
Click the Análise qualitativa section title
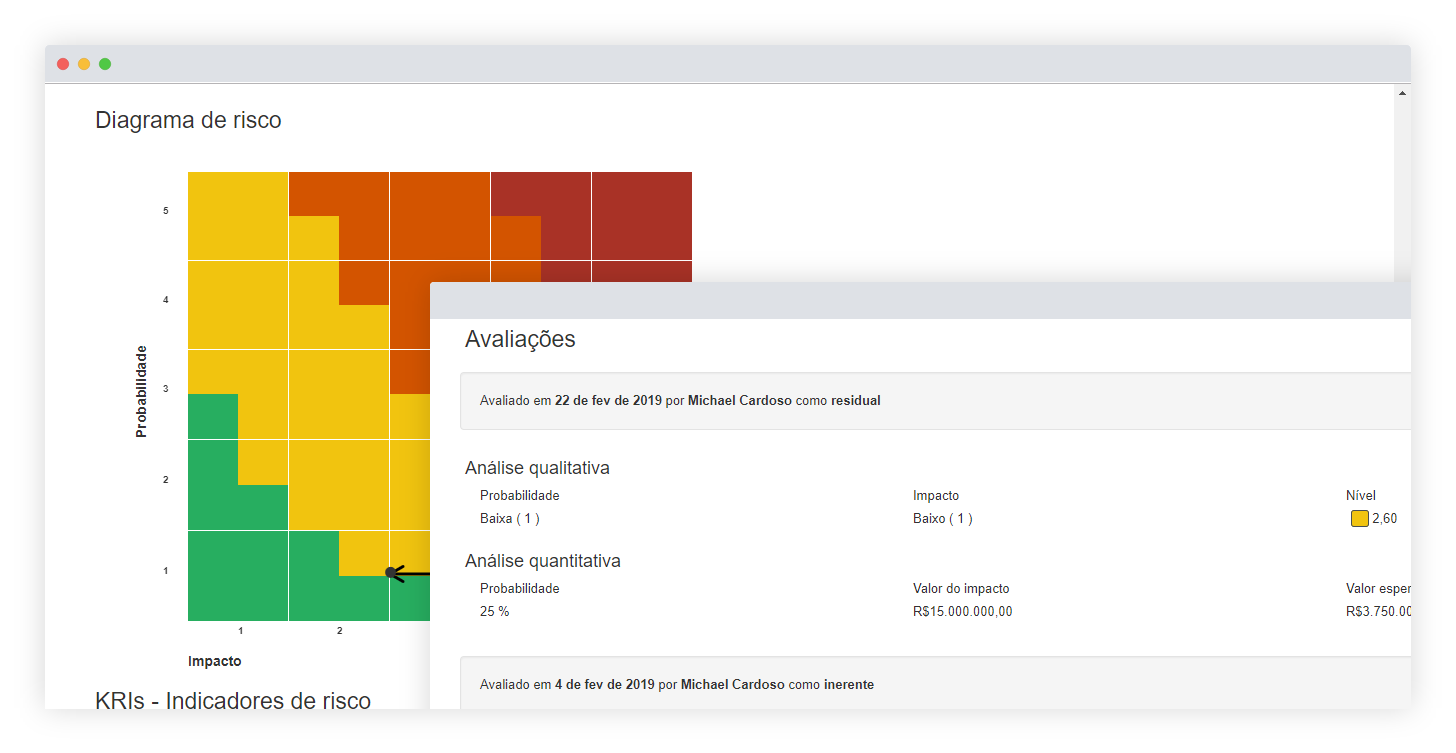pyautogui.click(x=537, y=468)
